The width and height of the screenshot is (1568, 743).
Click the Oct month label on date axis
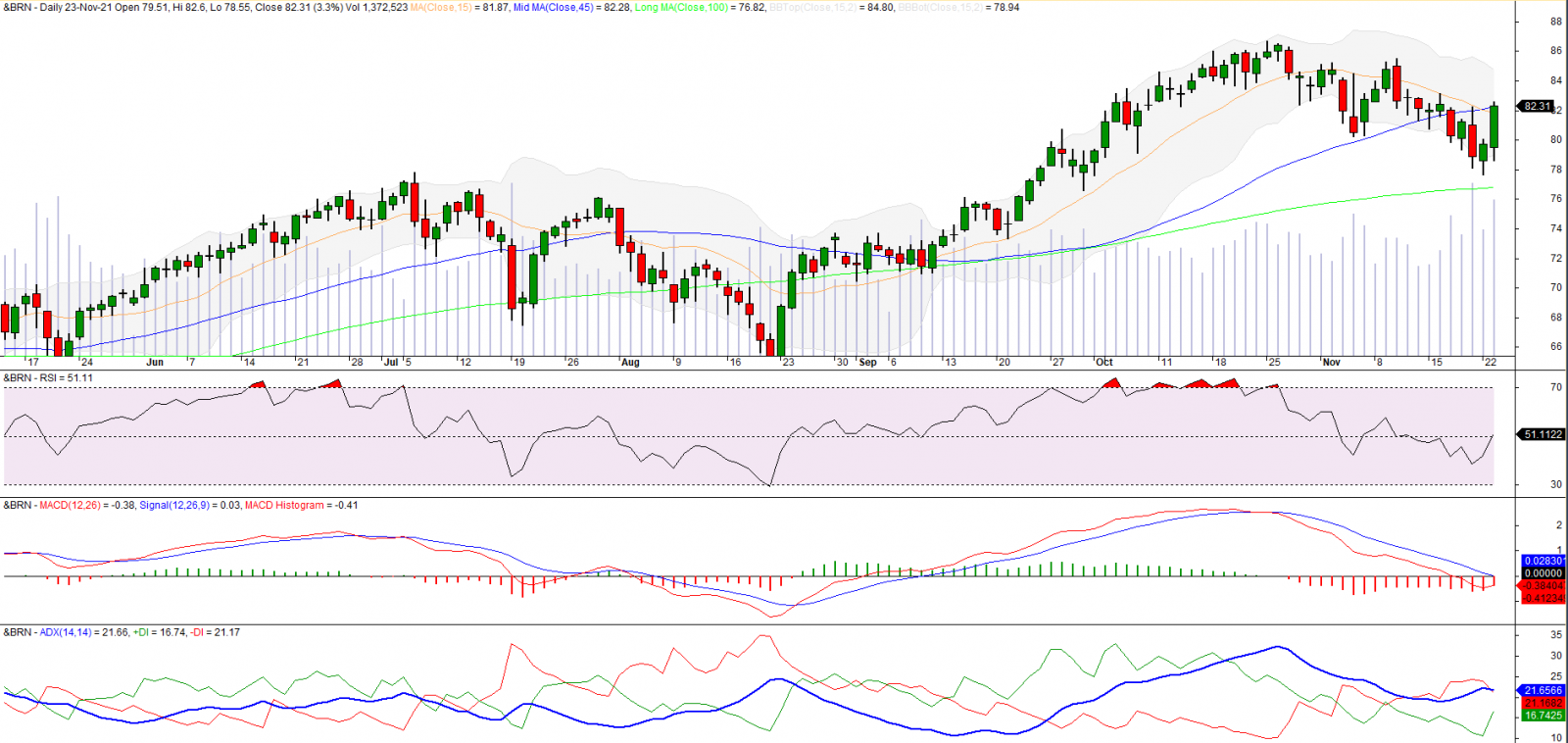pos(1104,362)
